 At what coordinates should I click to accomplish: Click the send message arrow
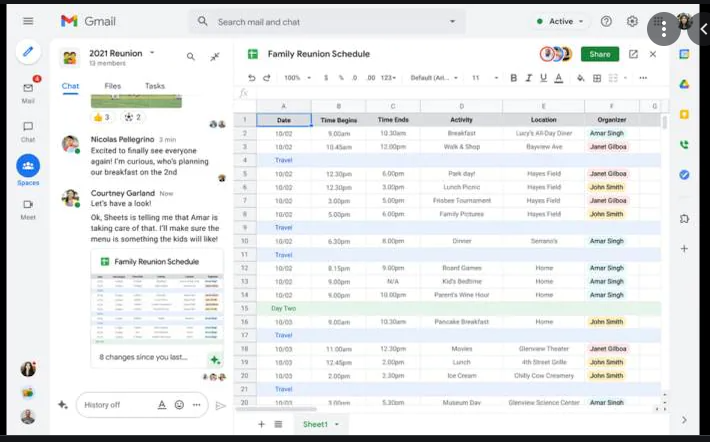tap(221, 405)
